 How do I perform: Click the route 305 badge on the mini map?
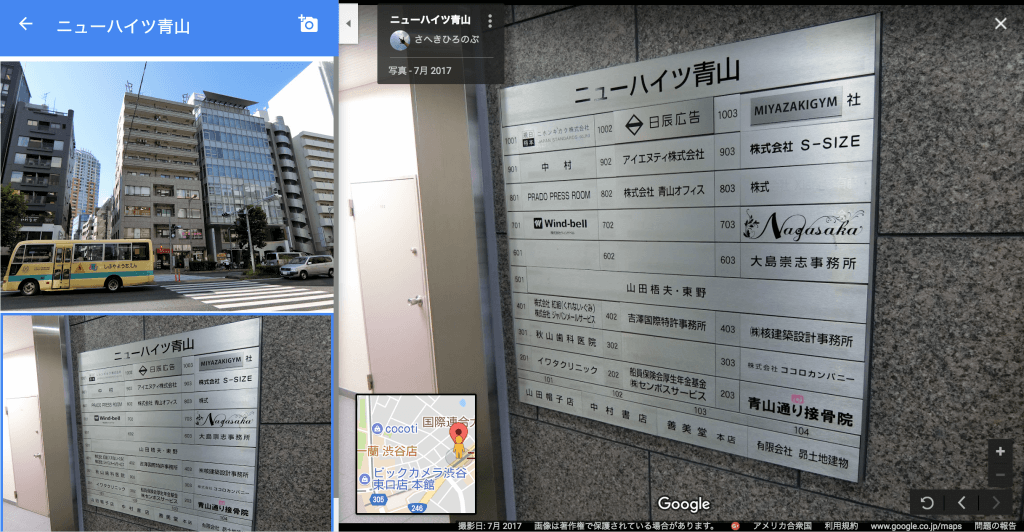[x=378, y=499]
